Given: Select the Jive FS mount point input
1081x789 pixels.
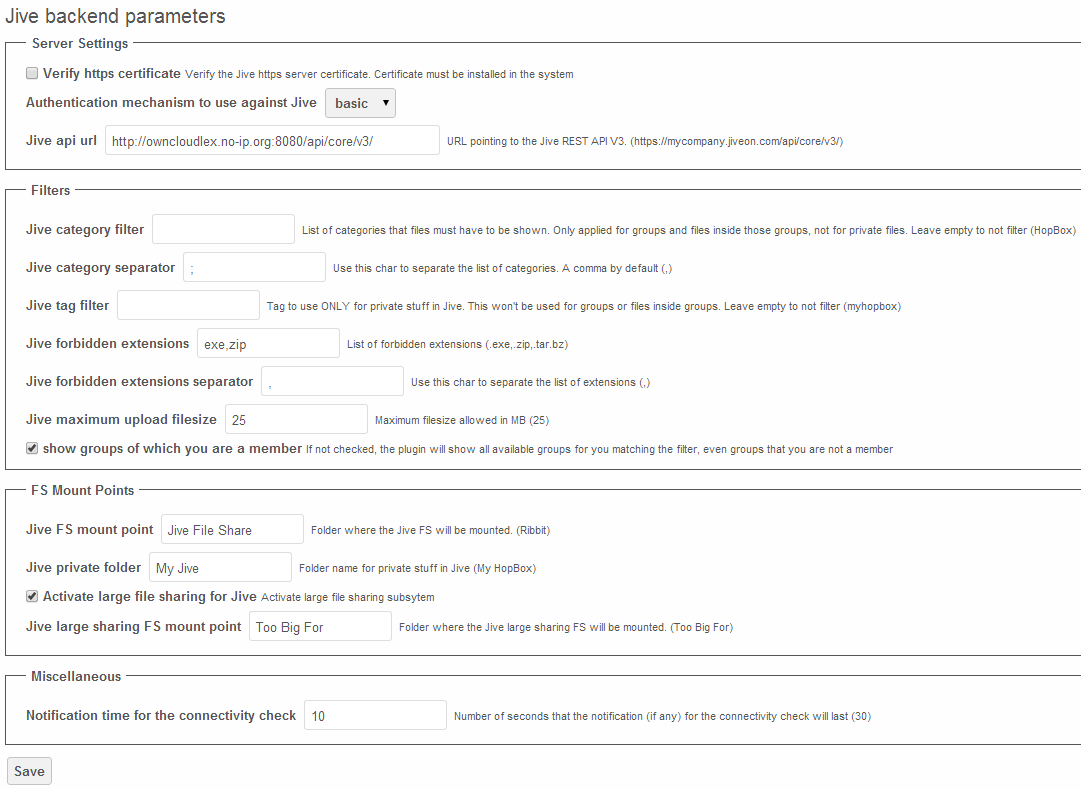Looking at the screenshot, I should point(231,528).
